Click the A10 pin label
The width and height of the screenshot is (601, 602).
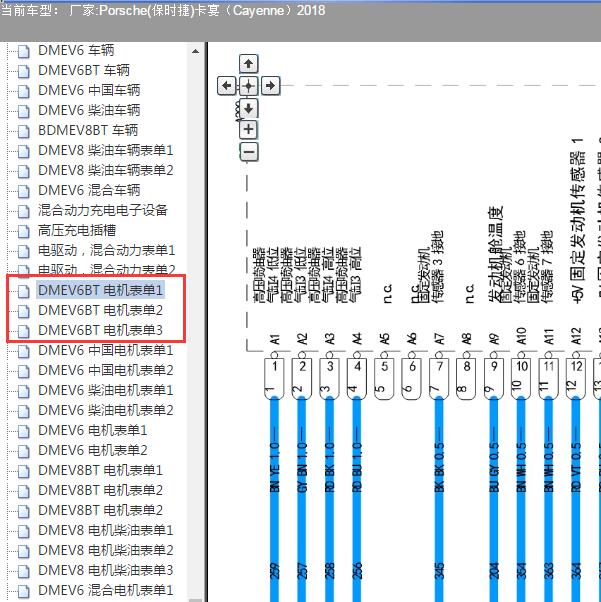click(521, 336)
